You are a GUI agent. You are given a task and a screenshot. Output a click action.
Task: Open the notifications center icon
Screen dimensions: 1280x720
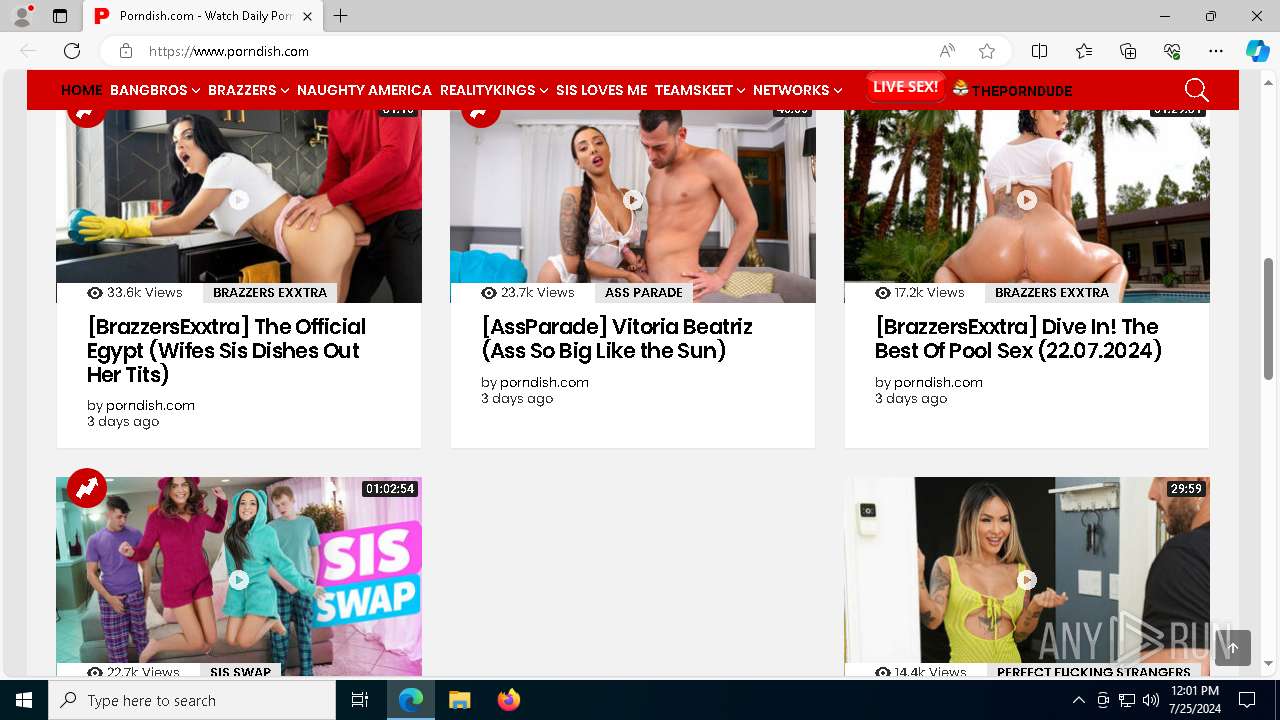coord(1247,700)
